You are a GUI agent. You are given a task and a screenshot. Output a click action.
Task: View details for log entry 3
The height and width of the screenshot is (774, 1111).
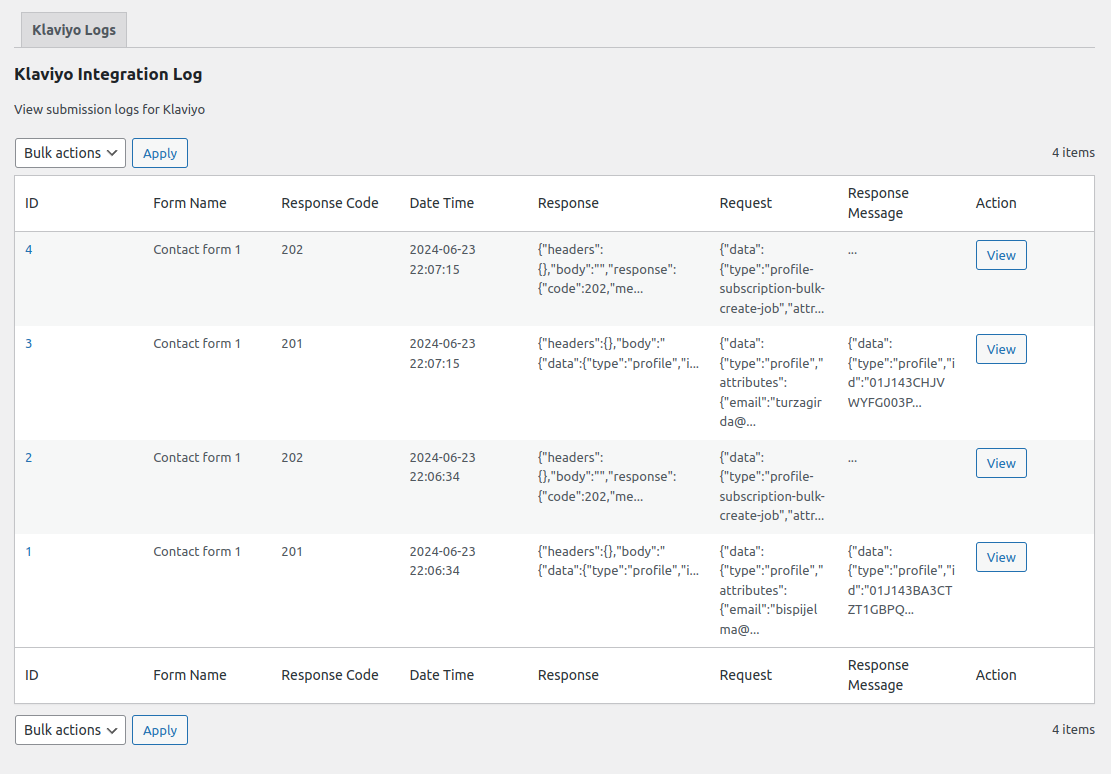click(1001, 349)
